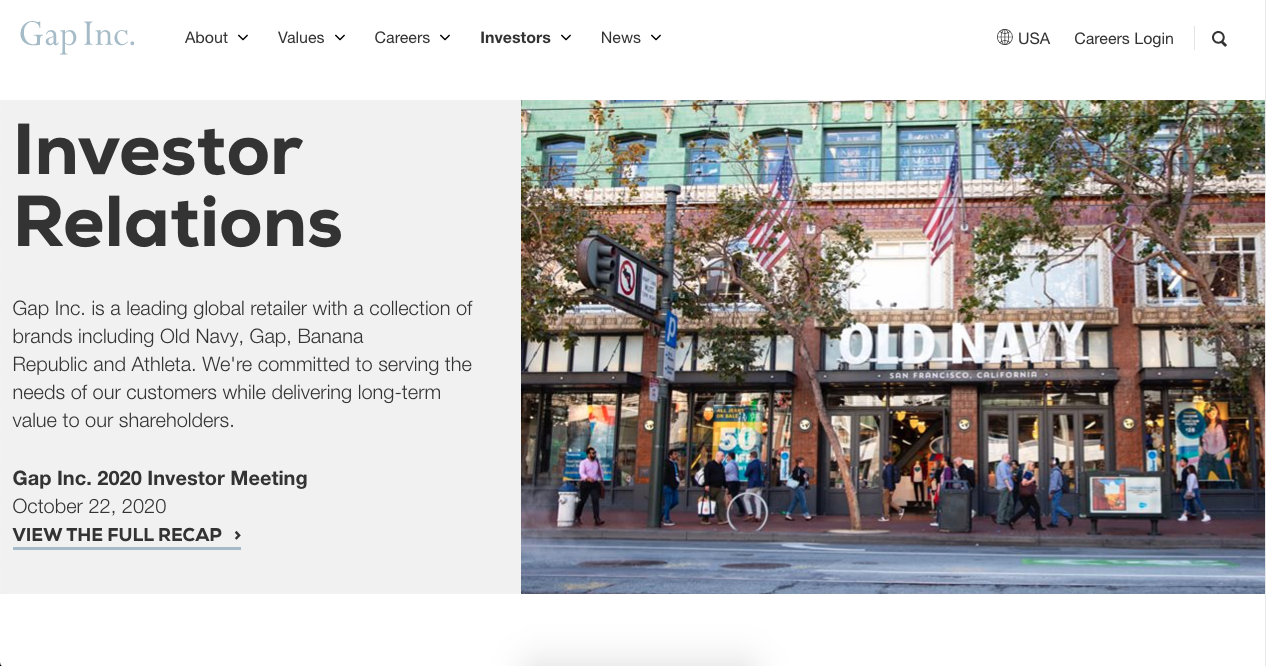The image size is (1266, 666).
Task: Click the arrow icon beside VIEW THE FULL RECAP
Action: [237, 535]
